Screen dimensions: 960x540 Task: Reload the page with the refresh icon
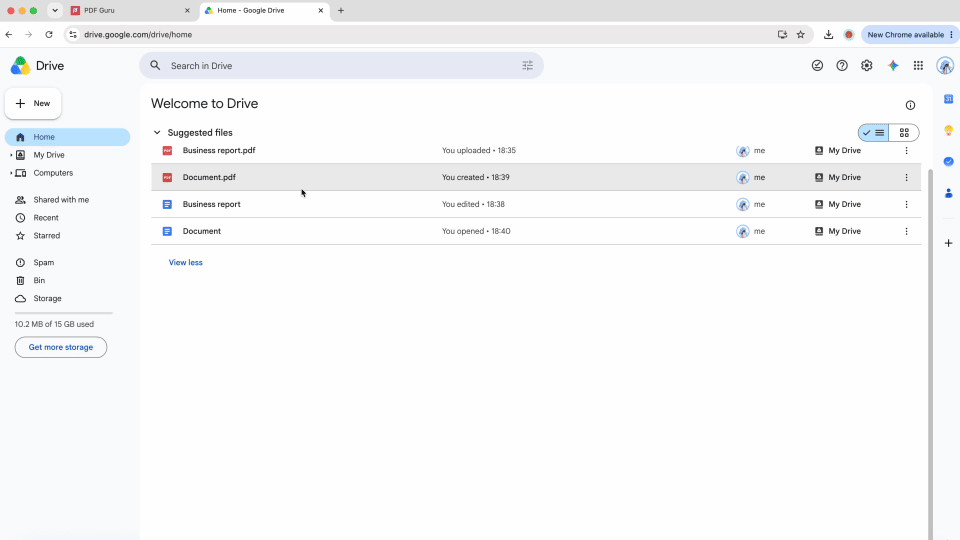(49, 35)
